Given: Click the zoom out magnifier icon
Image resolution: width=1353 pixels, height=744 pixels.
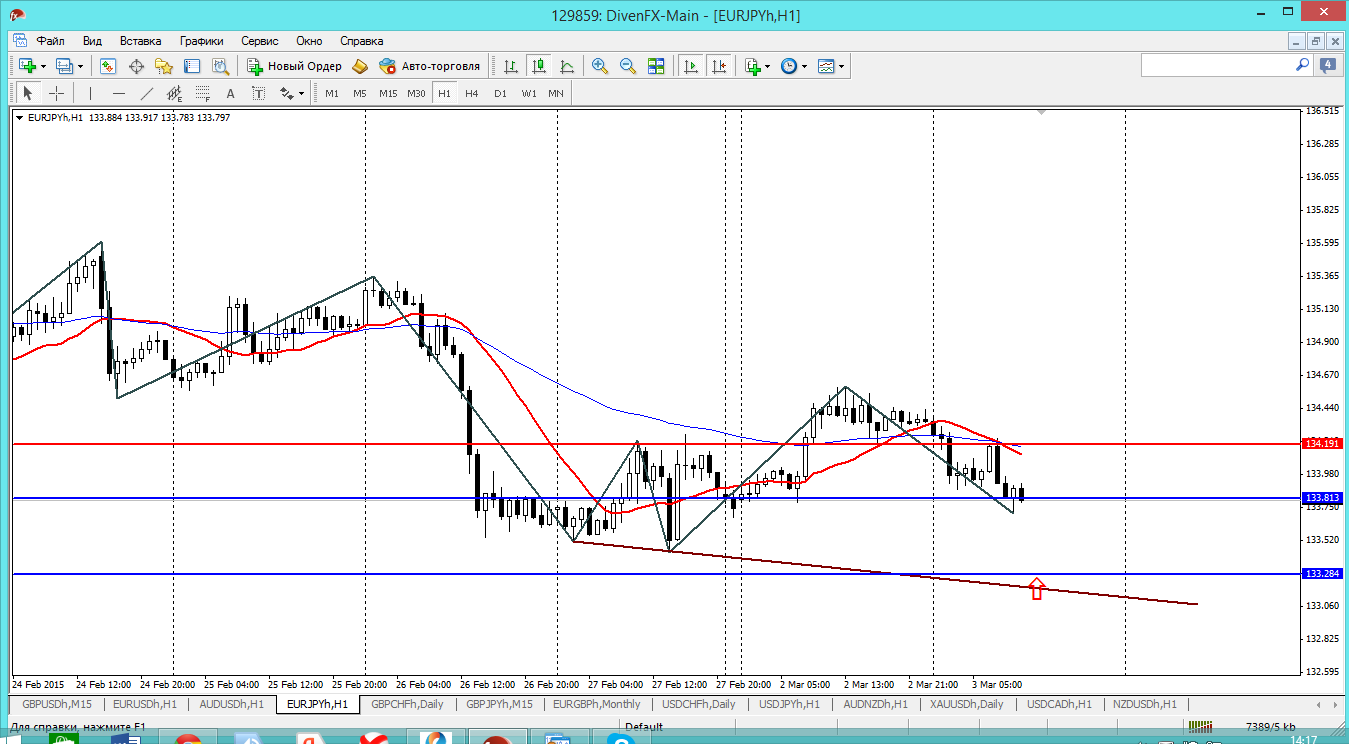Looking at the screenshot, I should click(x=628, y=66).
